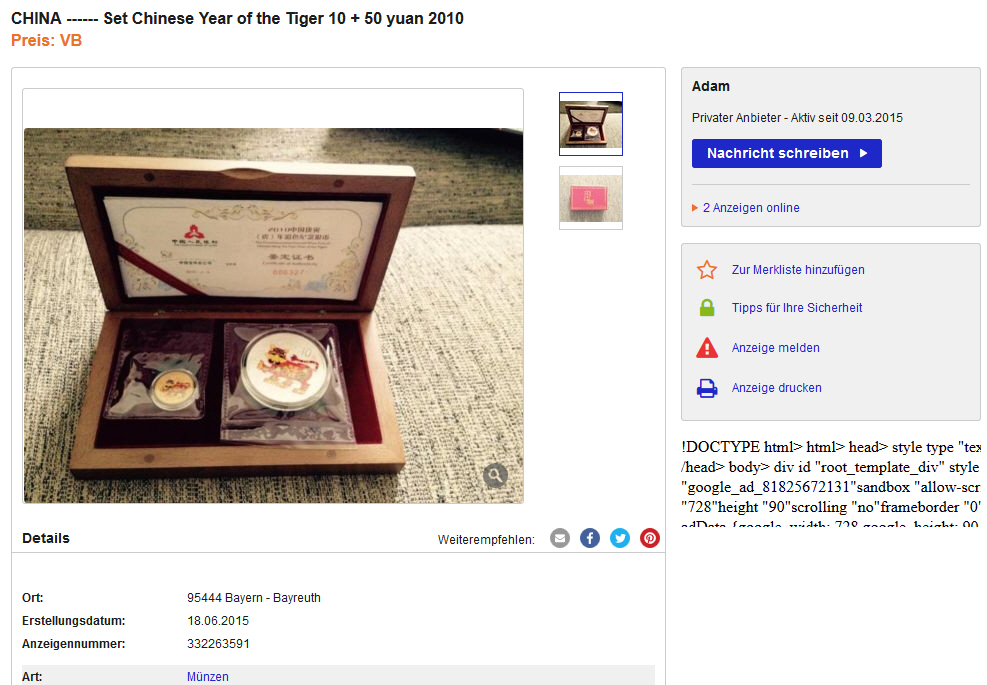The image size is (987, 685).
Task: Share listing on Twitter
Action: click(x=620, y=538)
